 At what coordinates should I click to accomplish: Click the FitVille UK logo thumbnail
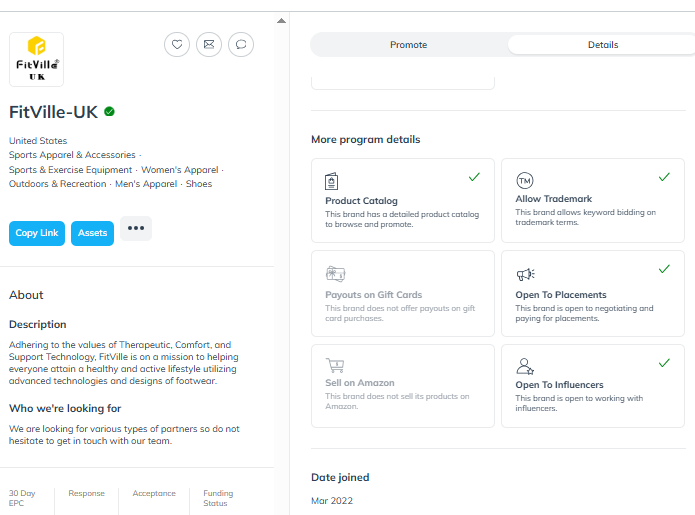coord(36,59)
